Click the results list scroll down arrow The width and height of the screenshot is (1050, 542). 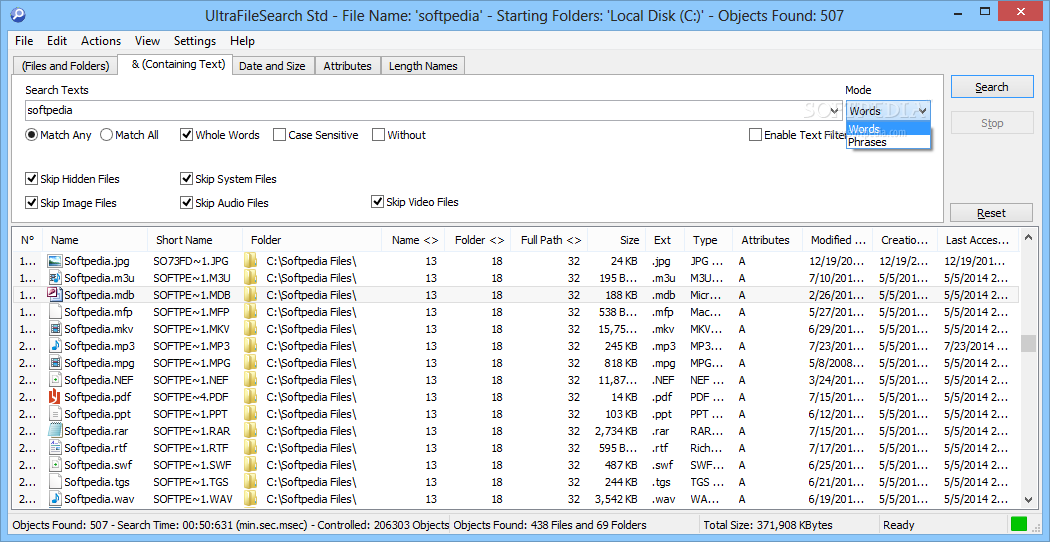1028,499
